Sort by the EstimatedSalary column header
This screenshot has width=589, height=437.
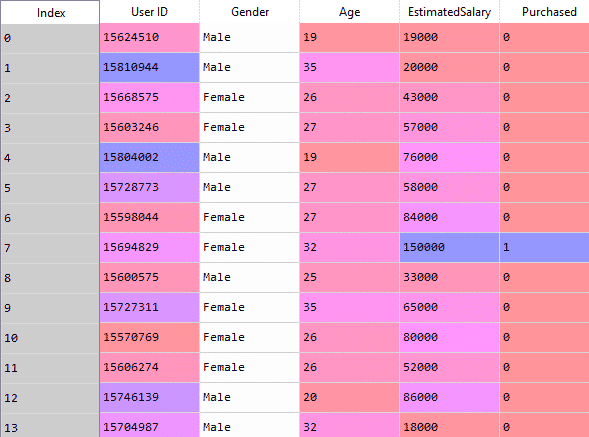449,12
